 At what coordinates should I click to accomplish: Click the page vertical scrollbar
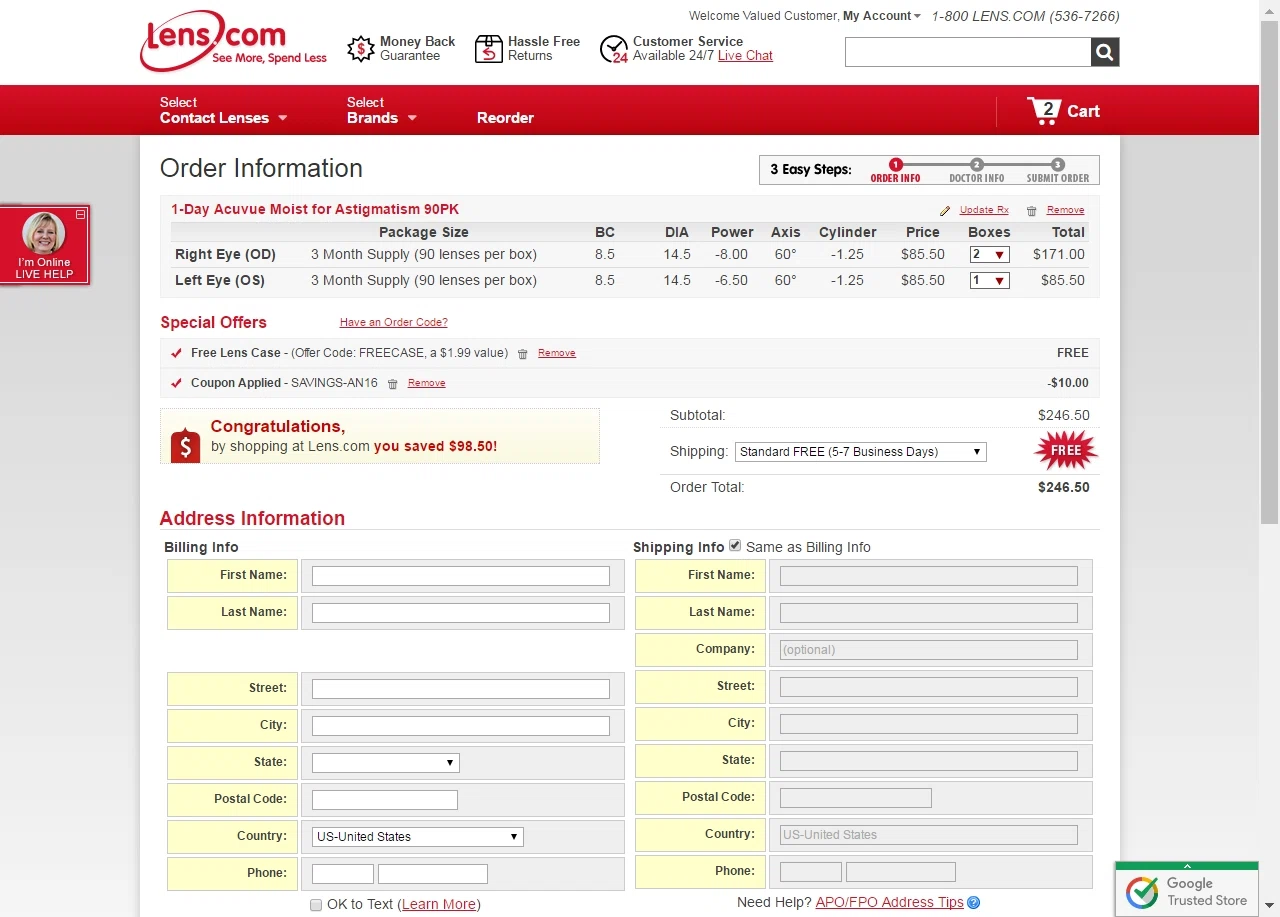click(1269, 270)
